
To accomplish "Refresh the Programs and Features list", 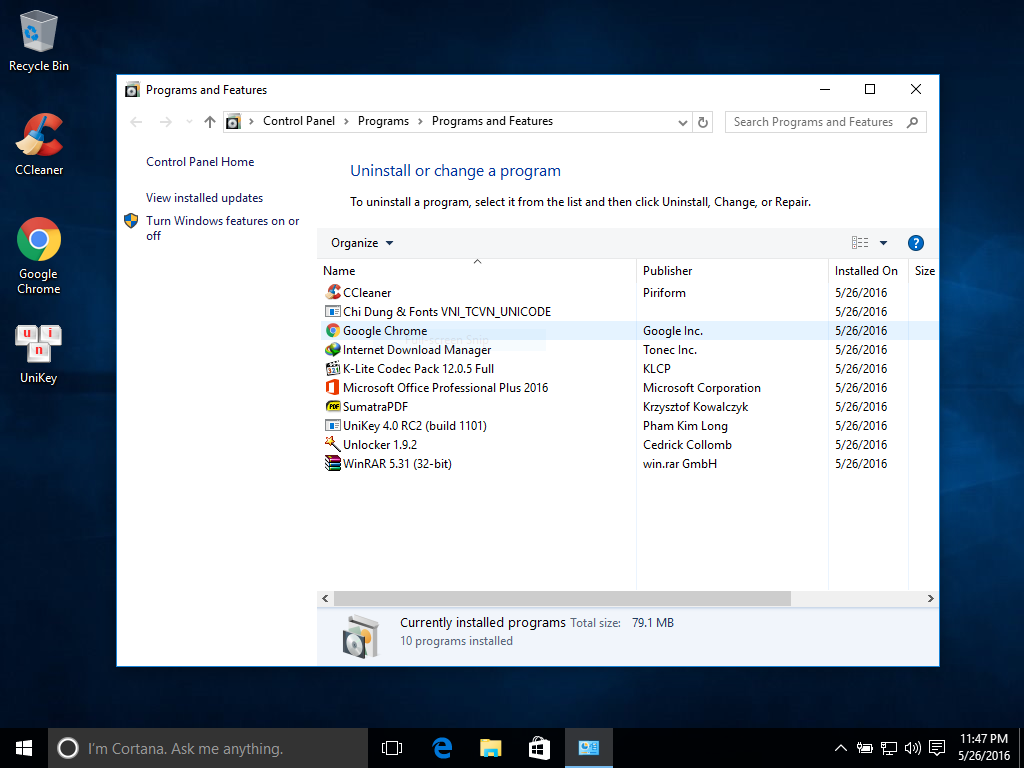I will [703, 122].
